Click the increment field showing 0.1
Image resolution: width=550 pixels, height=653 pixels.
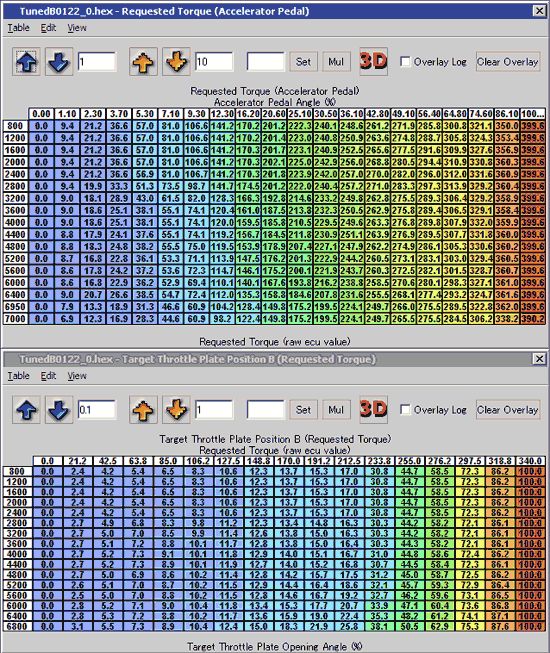pos(97,410)
